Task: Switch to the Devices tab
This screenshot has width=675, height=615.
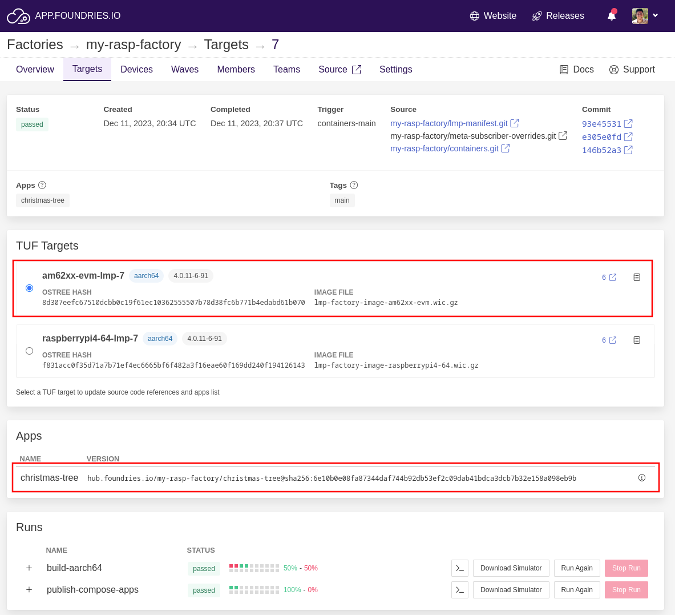Action: coord(136,69)
